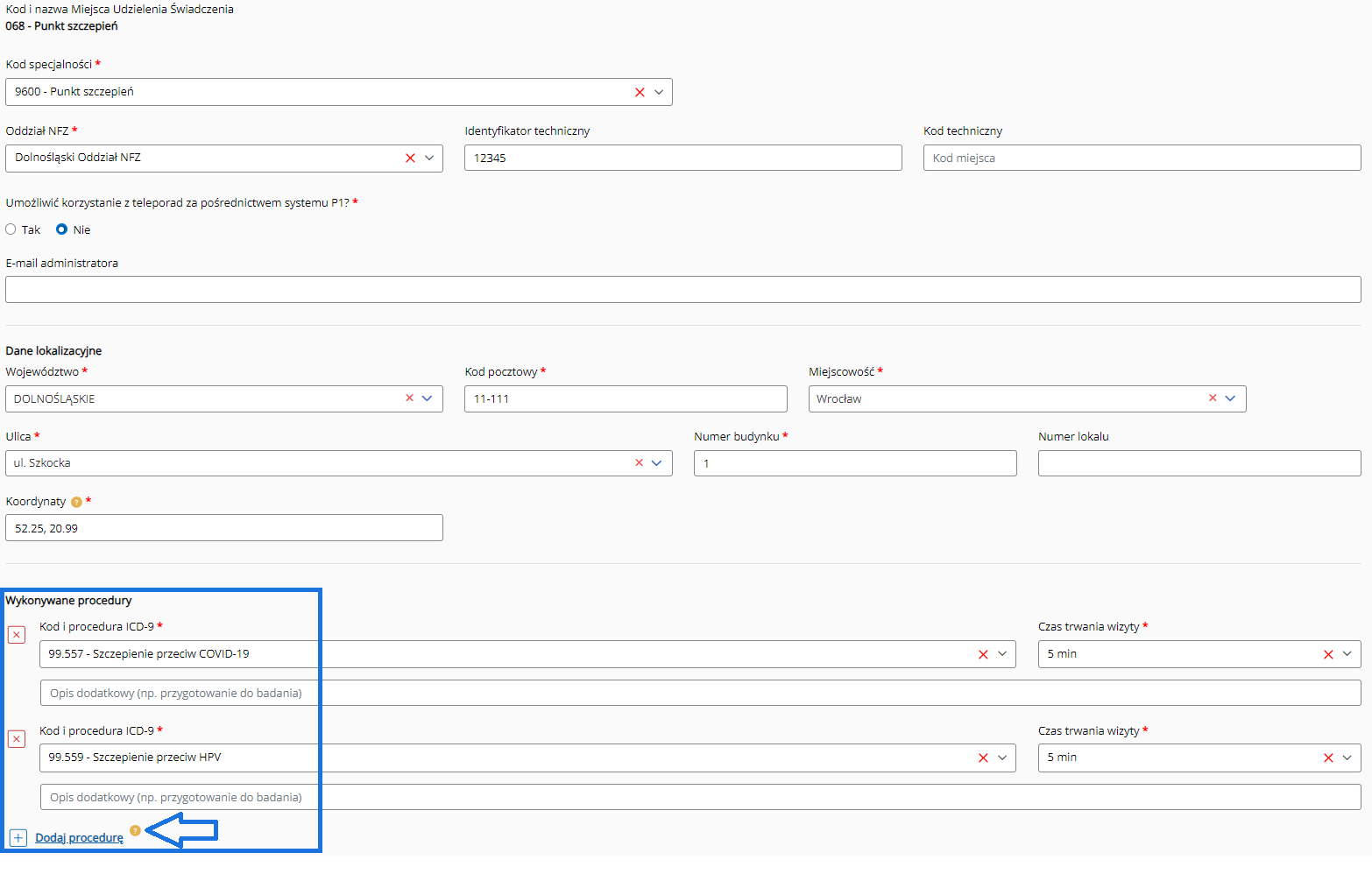Image resolution: width=1372 pixels, height=881 pixels.
Task: Clear the Kod specjalności selection
Action: pyautogui.click(x=640, y=92)
